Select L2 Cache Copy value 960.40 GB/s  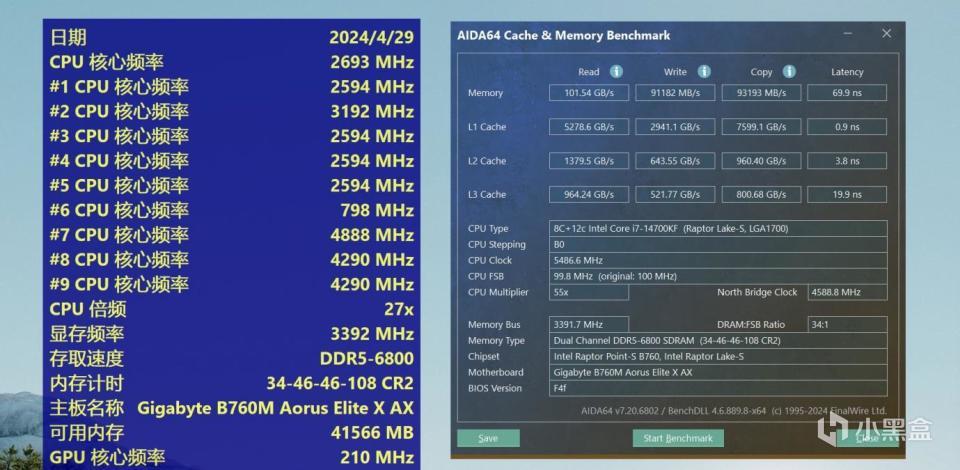pyautogui.click(x=761, y=161)
